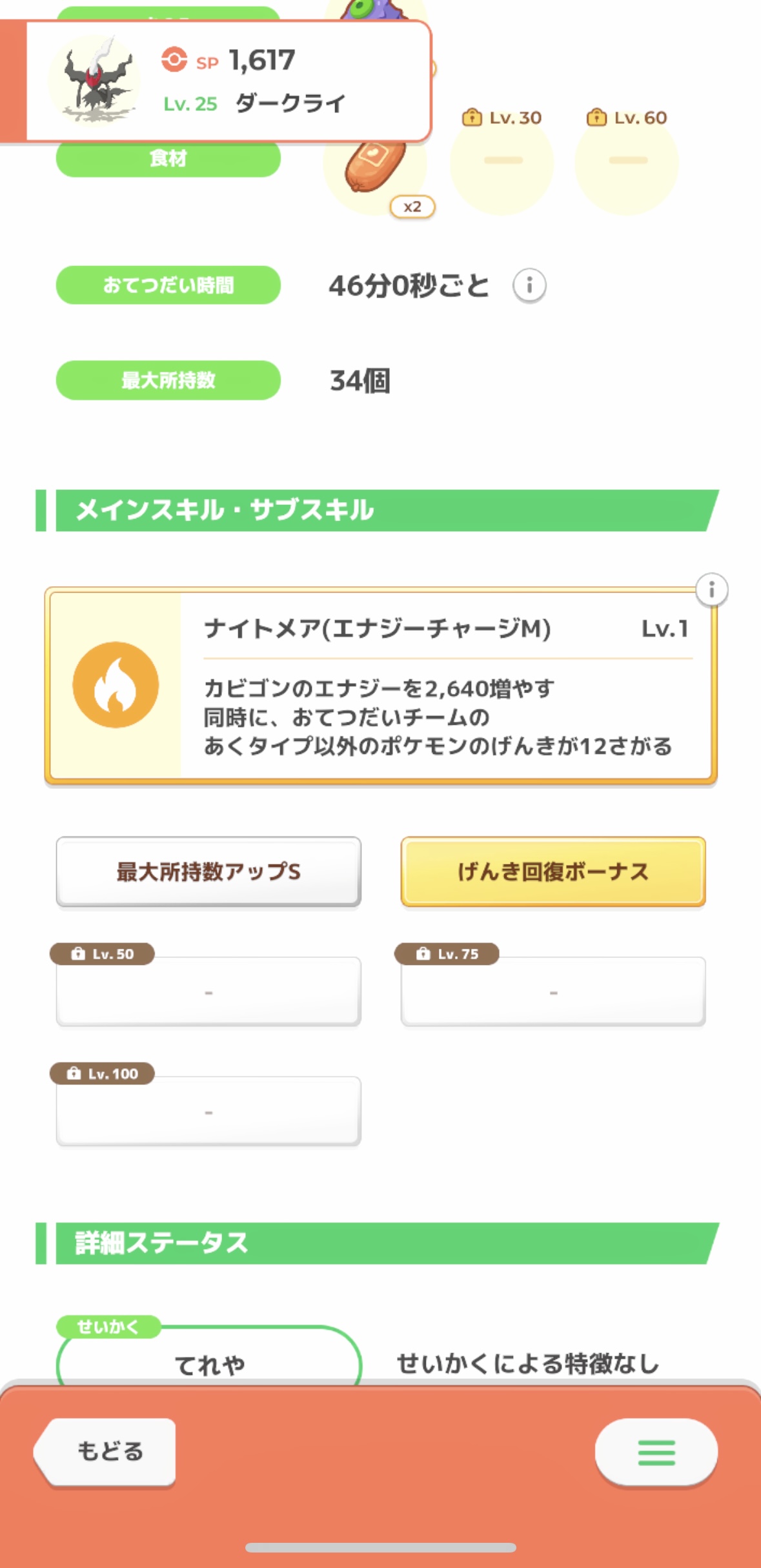This screenshot has height=1568, width=761.
Task: Tap the locked Lv. 75 sub skill slot
Action: (x=553, y=992)
